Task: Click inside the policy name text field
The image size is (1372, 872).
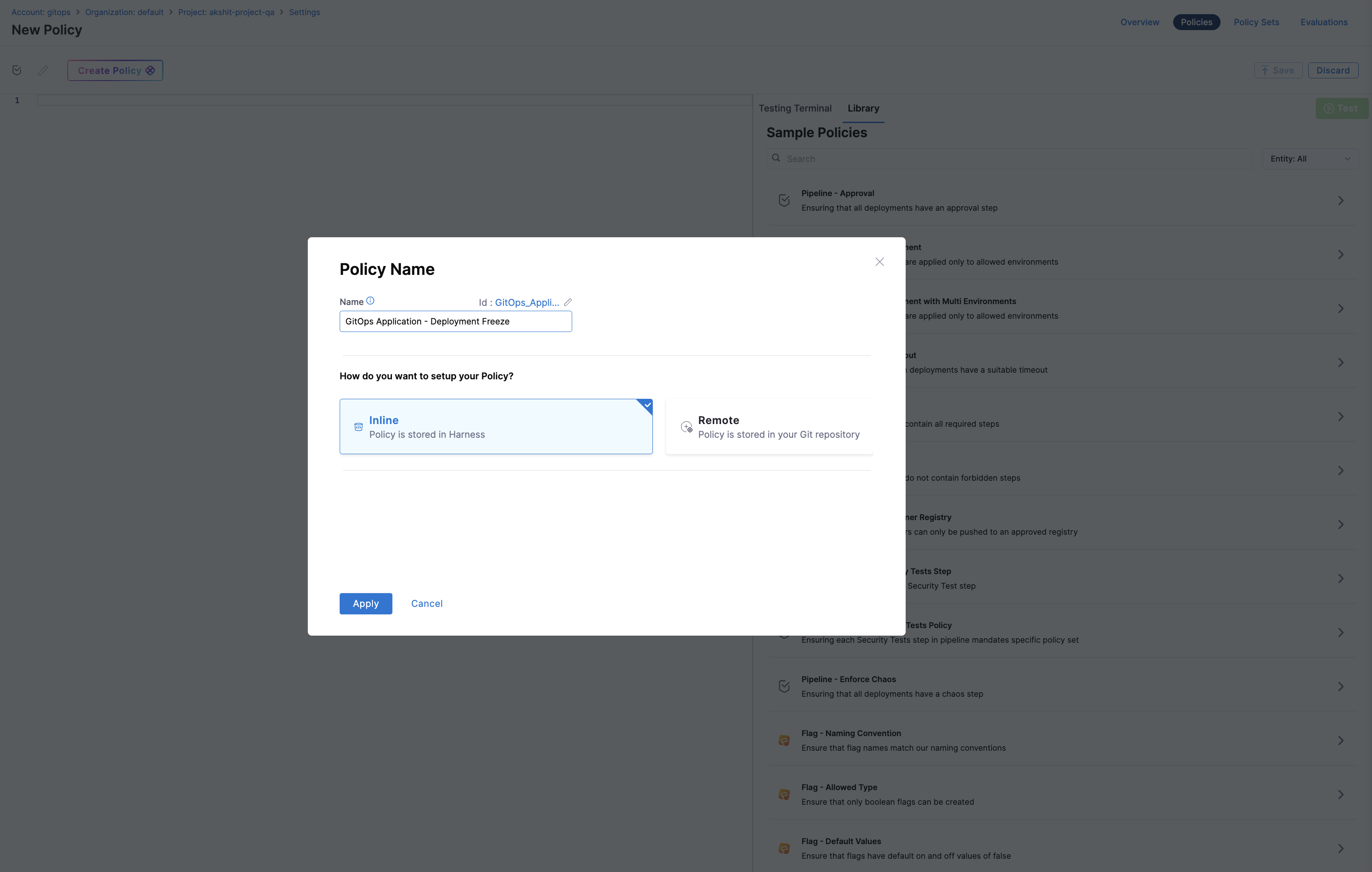Action: coord(455,320)
